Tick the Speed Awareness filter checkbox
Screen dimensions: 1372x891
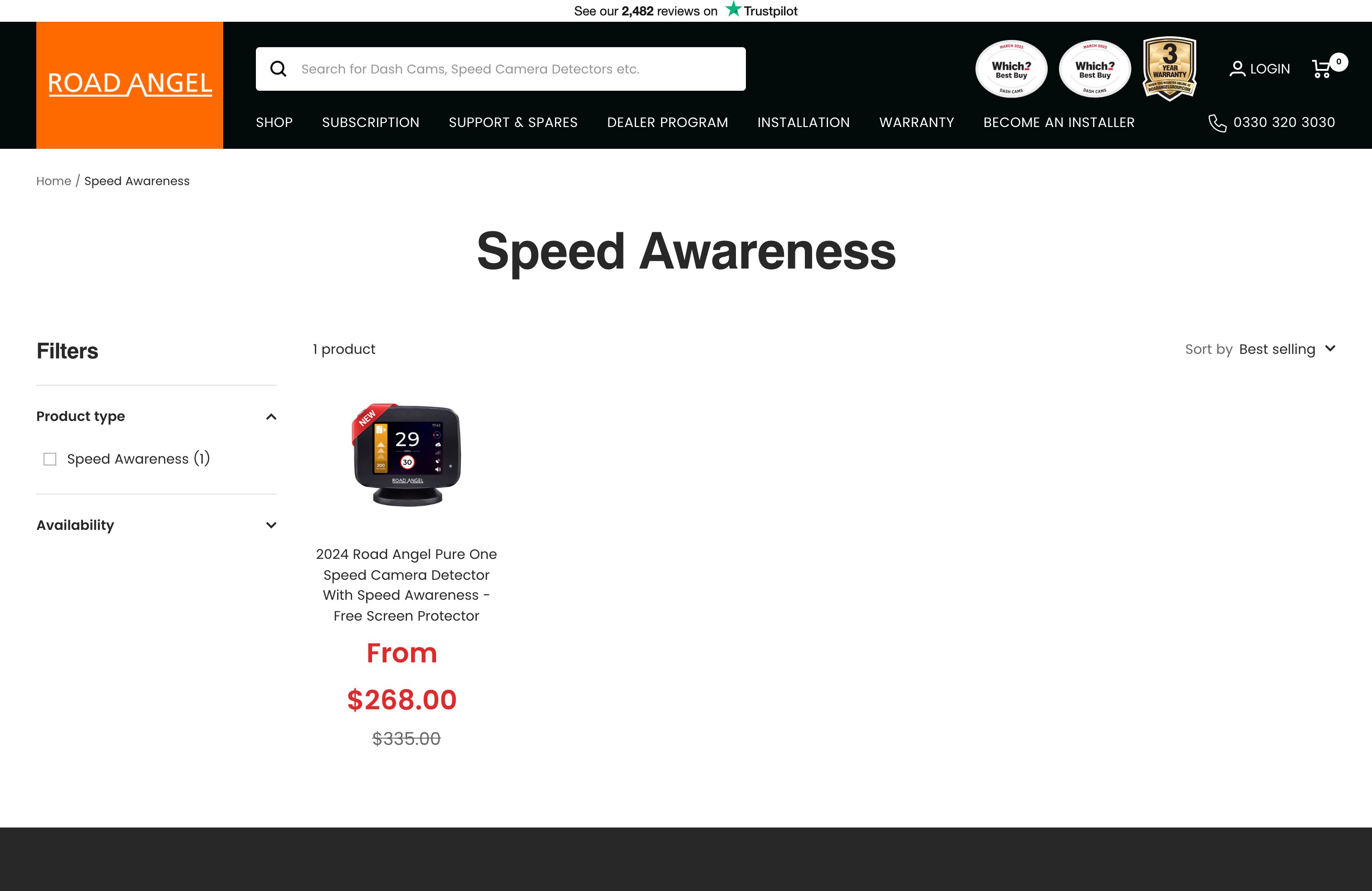(x=50, y=459)
